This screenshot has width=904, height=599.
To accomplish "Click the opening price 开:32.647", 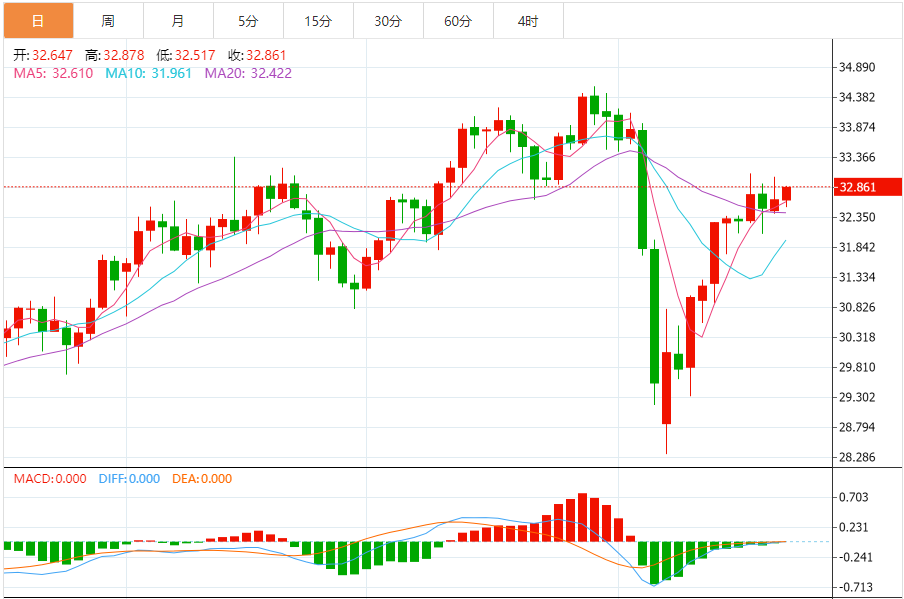I will [x=43, y=55].
